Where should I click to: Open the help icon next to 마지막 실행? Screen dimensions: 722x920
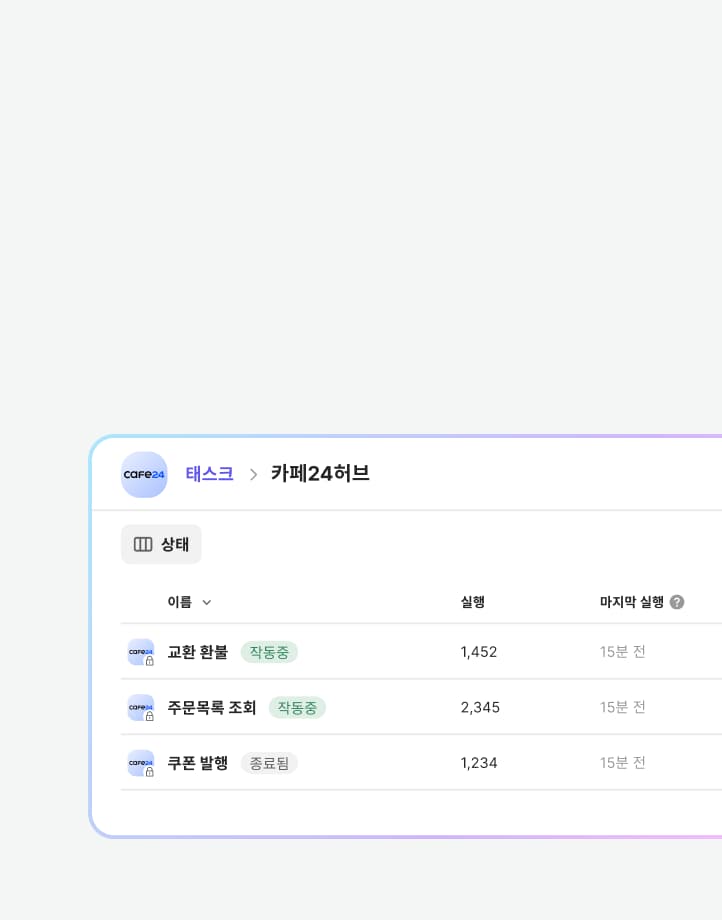click(677, 601)
